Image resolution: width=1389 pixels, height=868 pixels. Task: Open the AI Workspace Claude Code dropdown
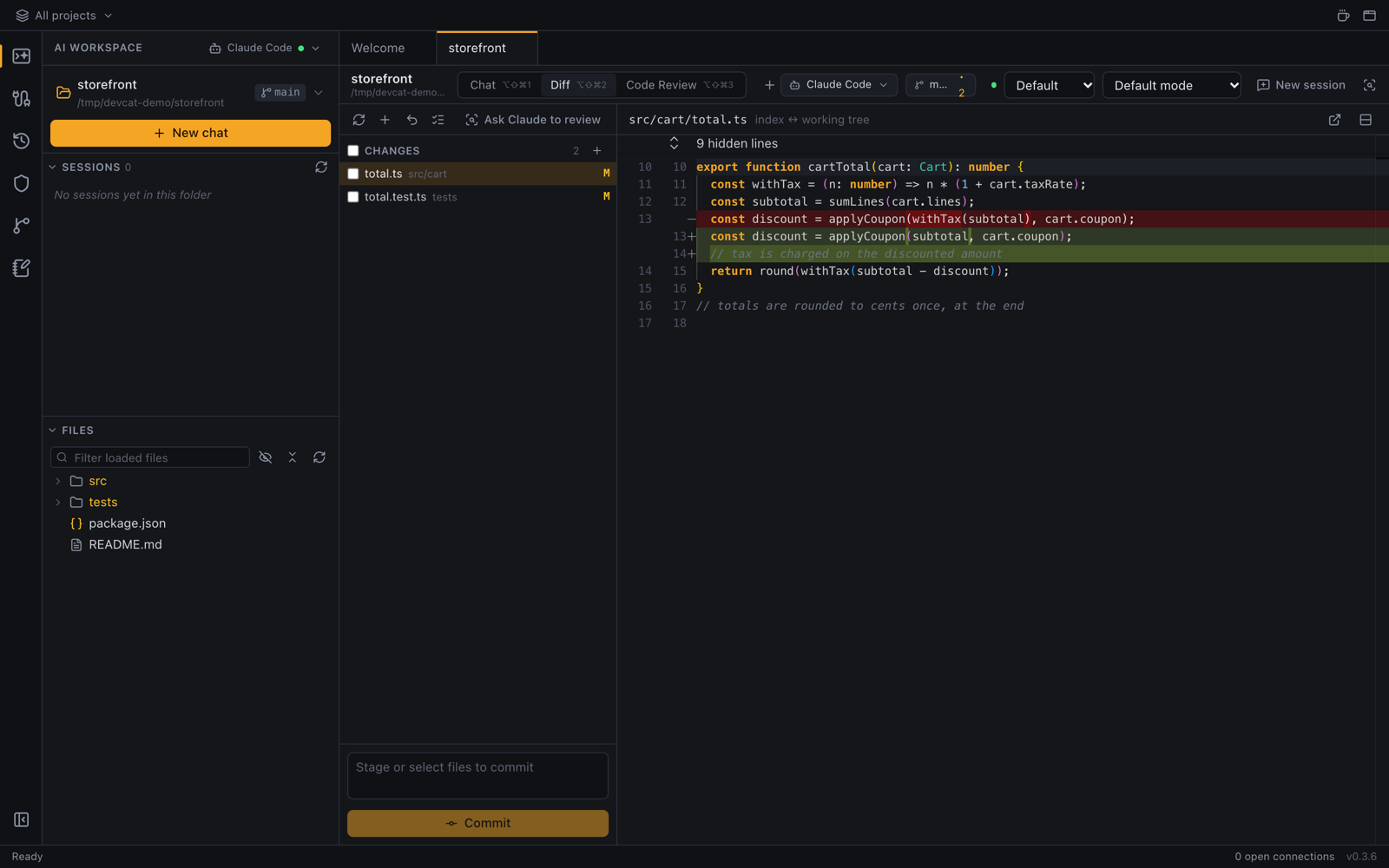(265, 48)
